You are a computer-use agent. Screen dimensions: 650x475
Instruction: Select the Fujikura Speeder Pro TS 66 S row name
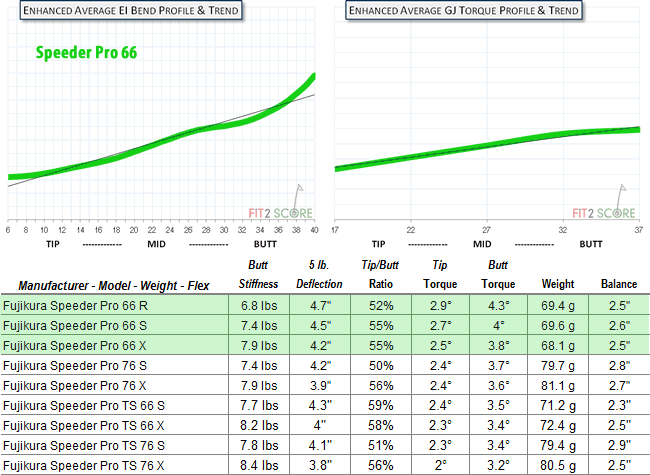pyautogui.click(x=84, y=405)
